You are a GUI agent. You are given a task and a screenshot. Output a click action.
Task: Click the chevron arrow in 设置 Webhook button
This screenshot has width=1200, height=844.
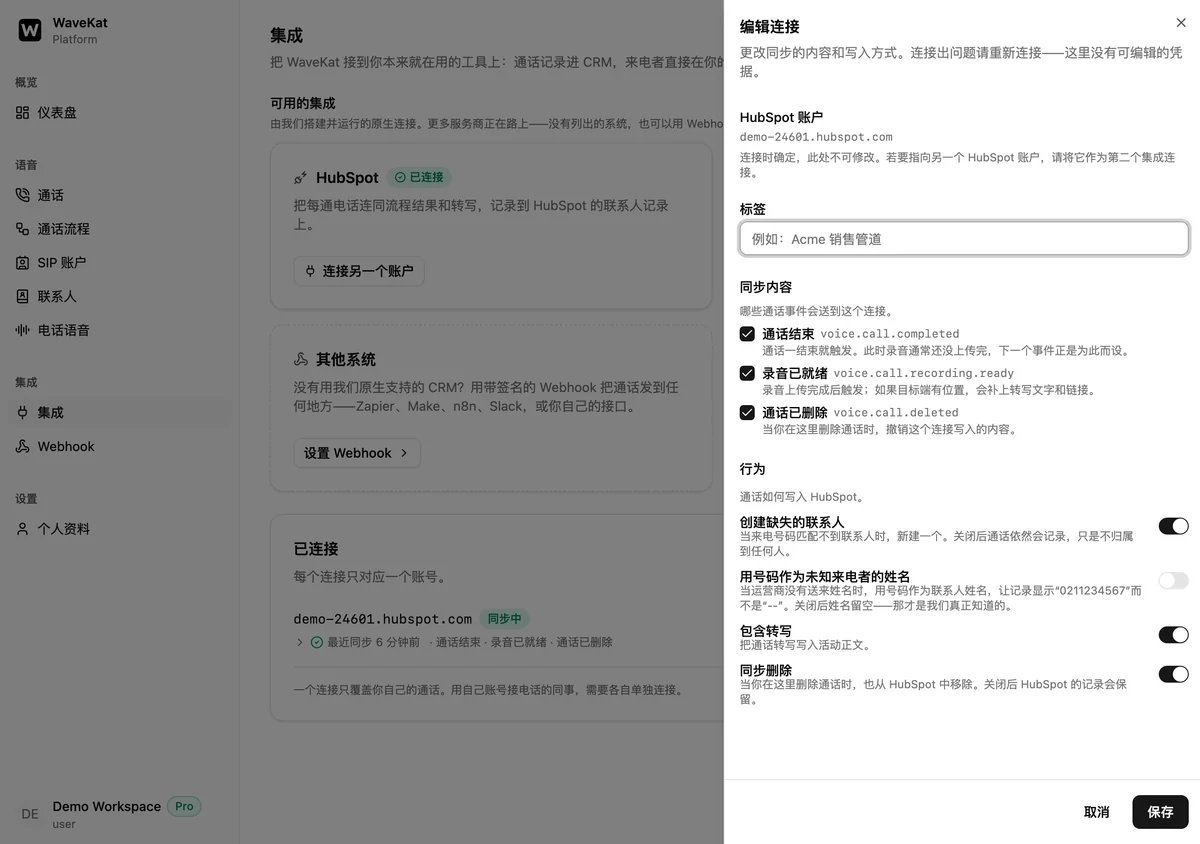click(404, 453)
